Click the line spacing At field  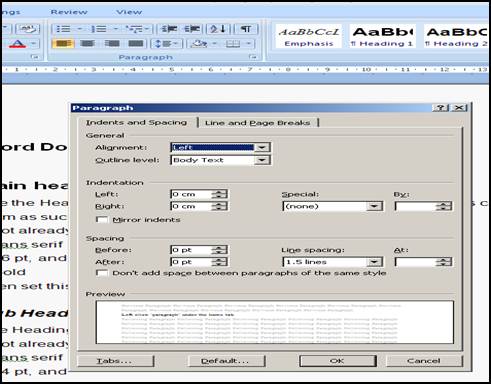(415, 262)
